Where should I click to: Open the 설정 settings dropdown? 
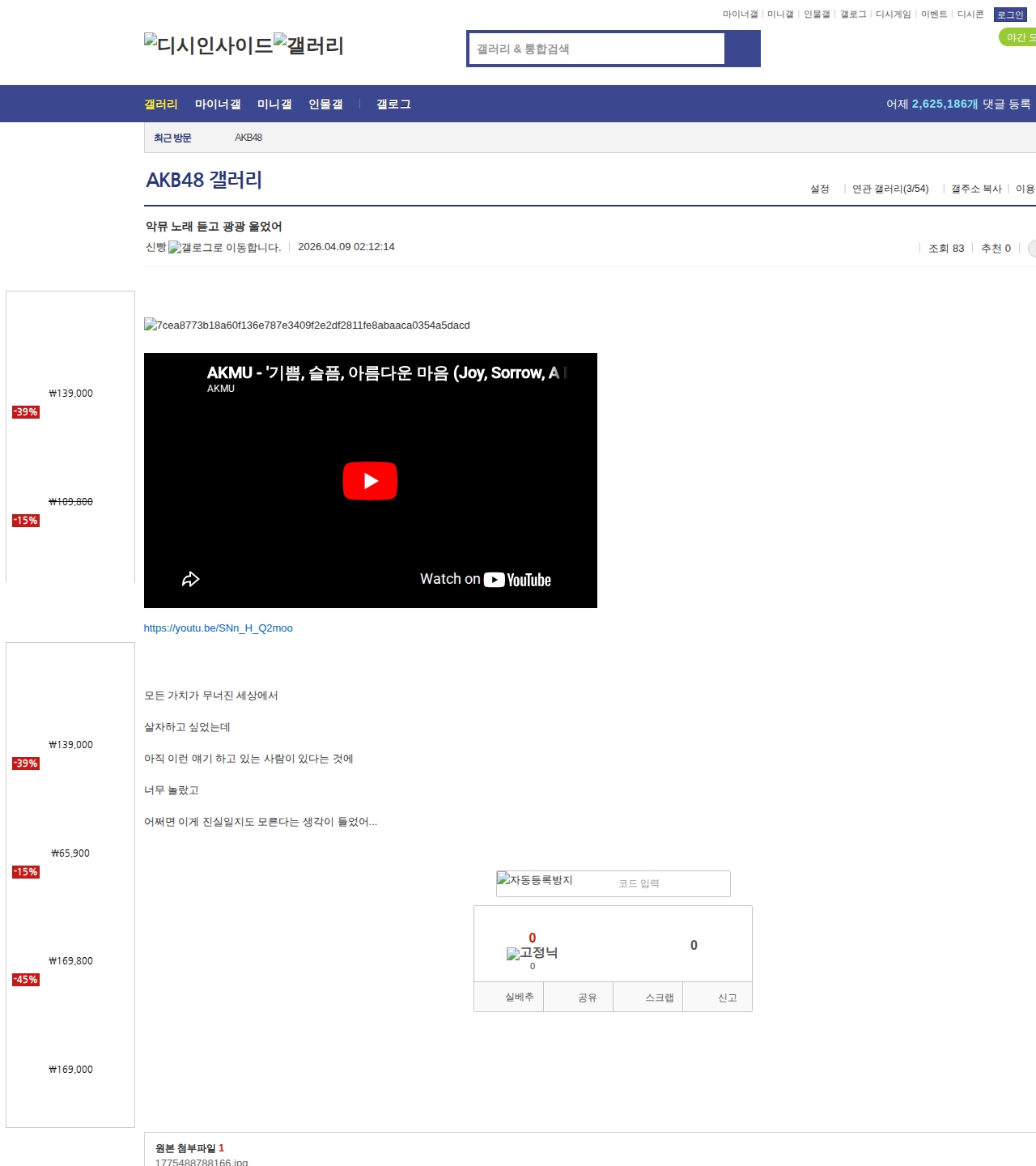[820, 189]
